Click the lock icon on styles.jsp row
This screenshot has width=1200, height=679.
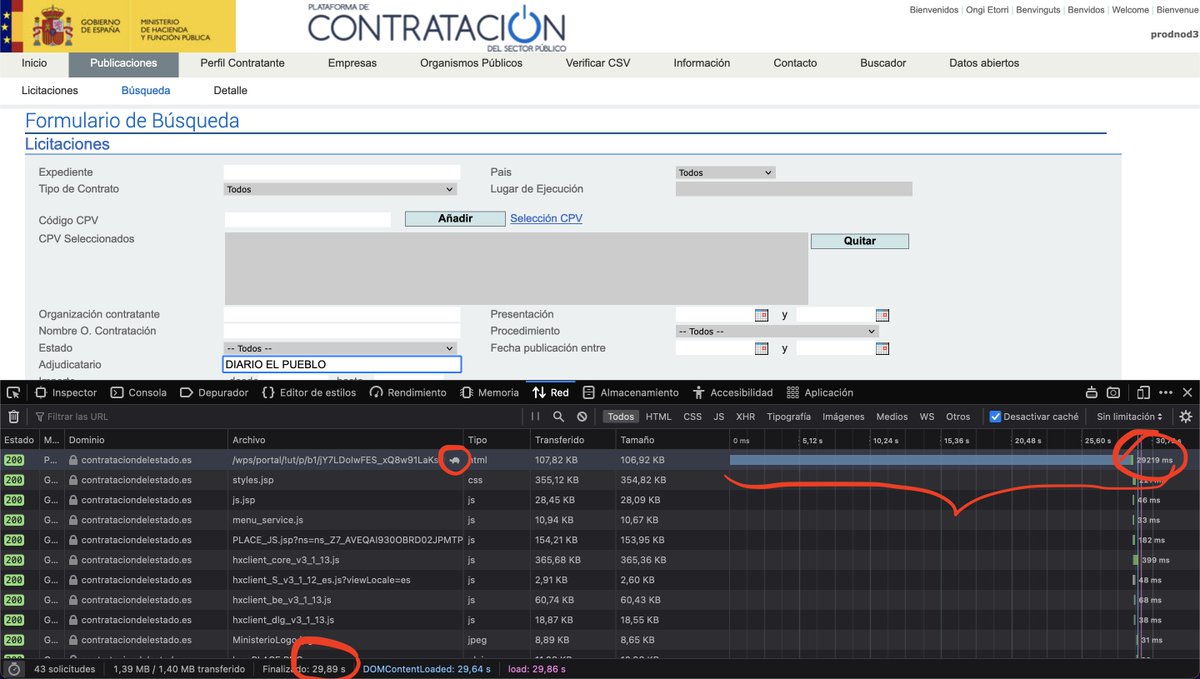coord(74,480)
